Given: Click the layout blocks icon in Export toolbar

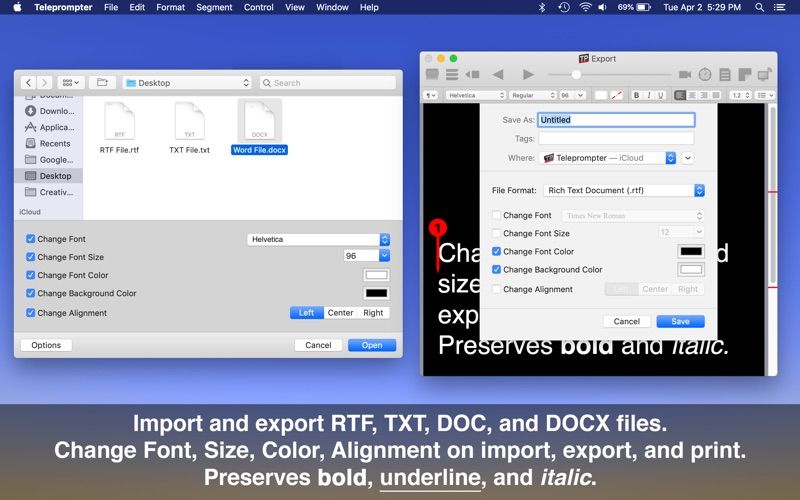Looking at the screenshot, I should (745, 74).
